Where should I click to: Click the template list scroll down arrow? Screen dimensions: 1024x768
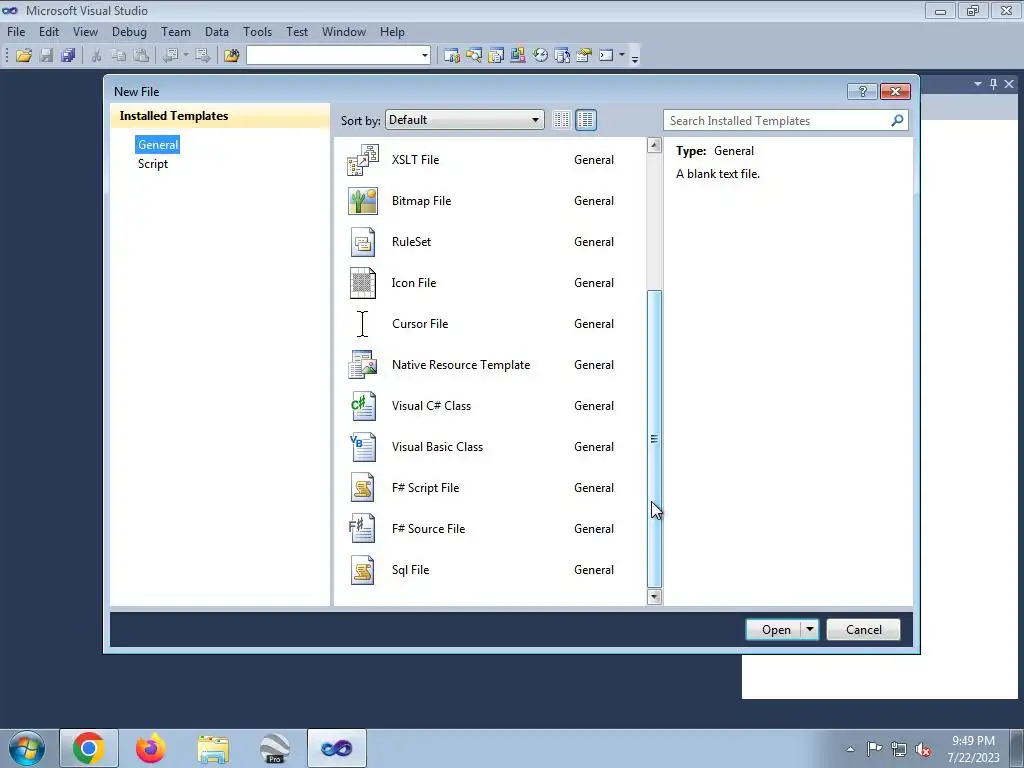pos(654,597)
